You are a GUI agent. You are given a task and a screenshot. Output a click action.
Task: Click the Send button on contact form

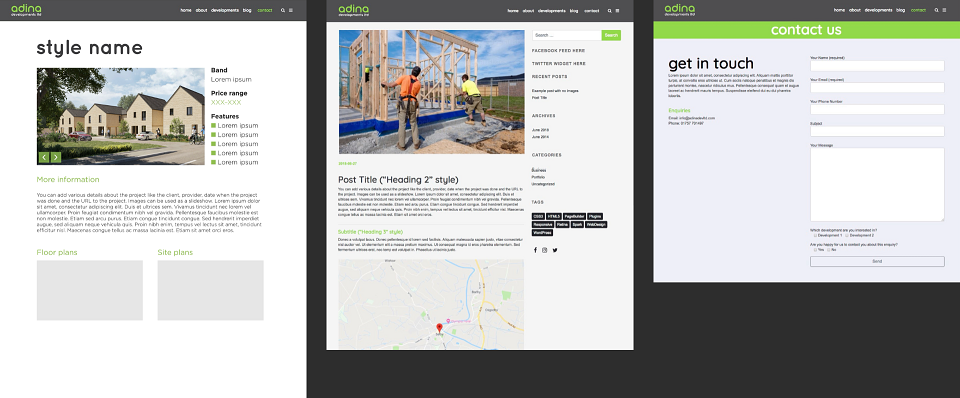[x=877, y=261]
